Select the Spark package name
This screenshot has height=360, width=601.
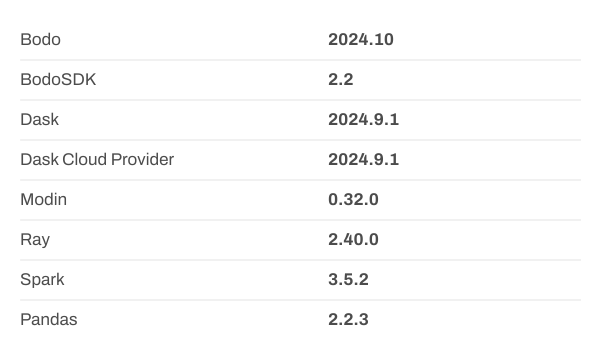point(42,279)
